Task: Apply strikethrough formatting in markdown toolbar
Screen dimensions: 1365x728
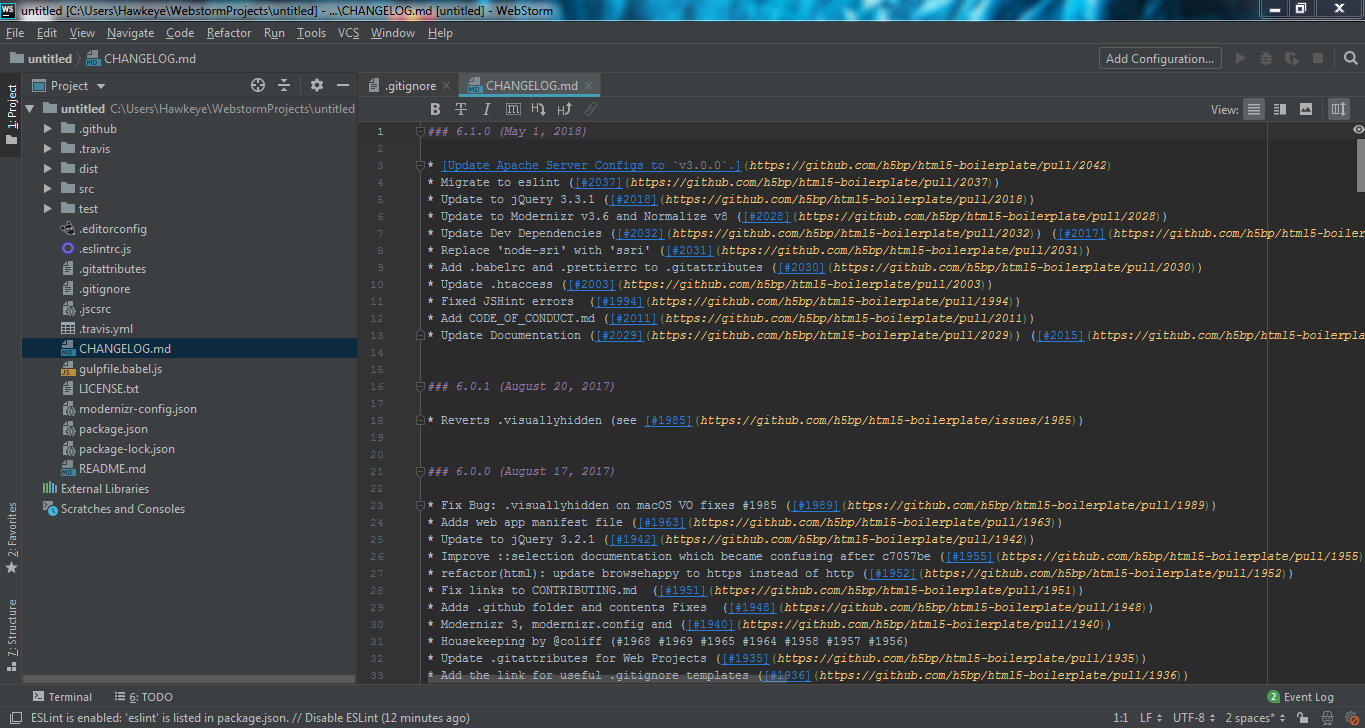Action: (x=461, y=109)
